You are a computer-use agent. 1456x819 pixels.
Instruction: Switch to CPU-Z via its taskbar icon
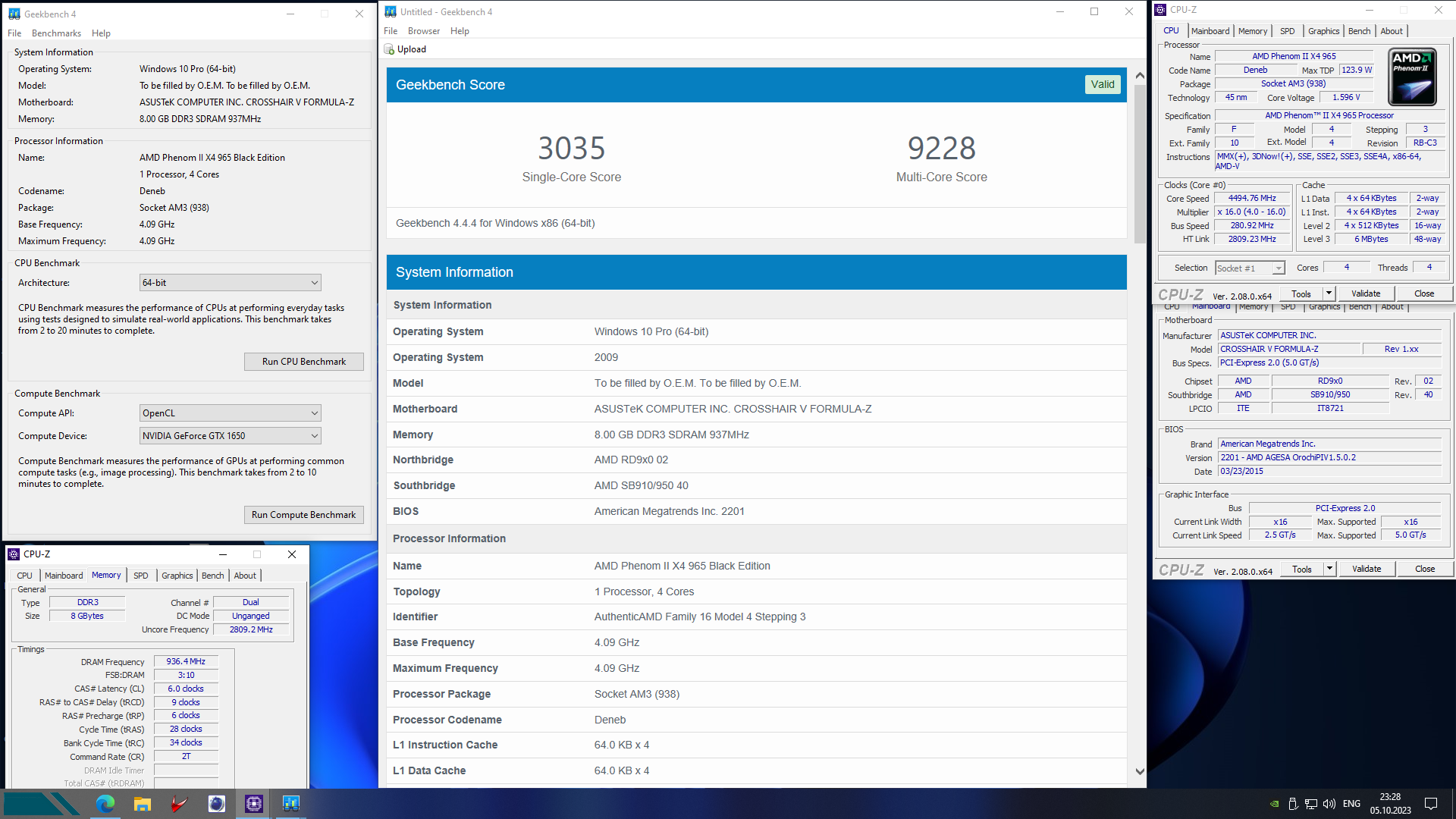(253, 804)
